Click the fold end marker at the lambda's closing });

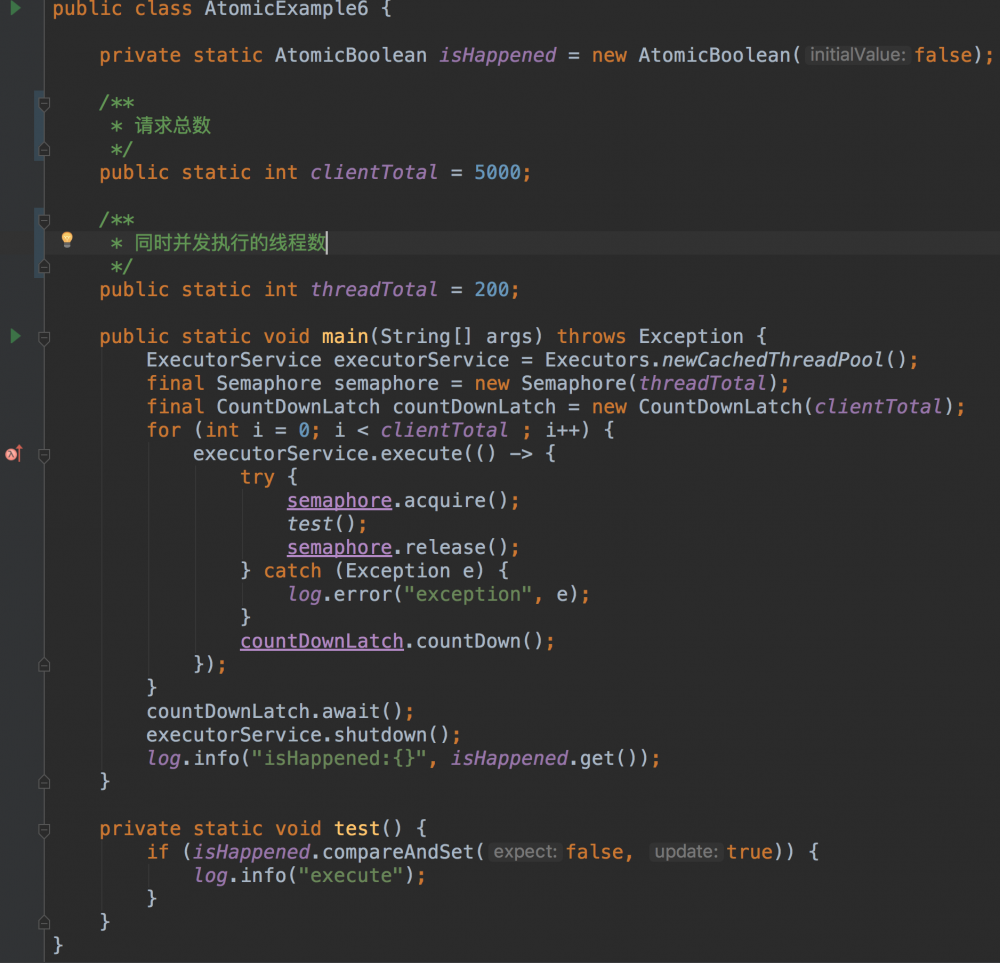44,665
